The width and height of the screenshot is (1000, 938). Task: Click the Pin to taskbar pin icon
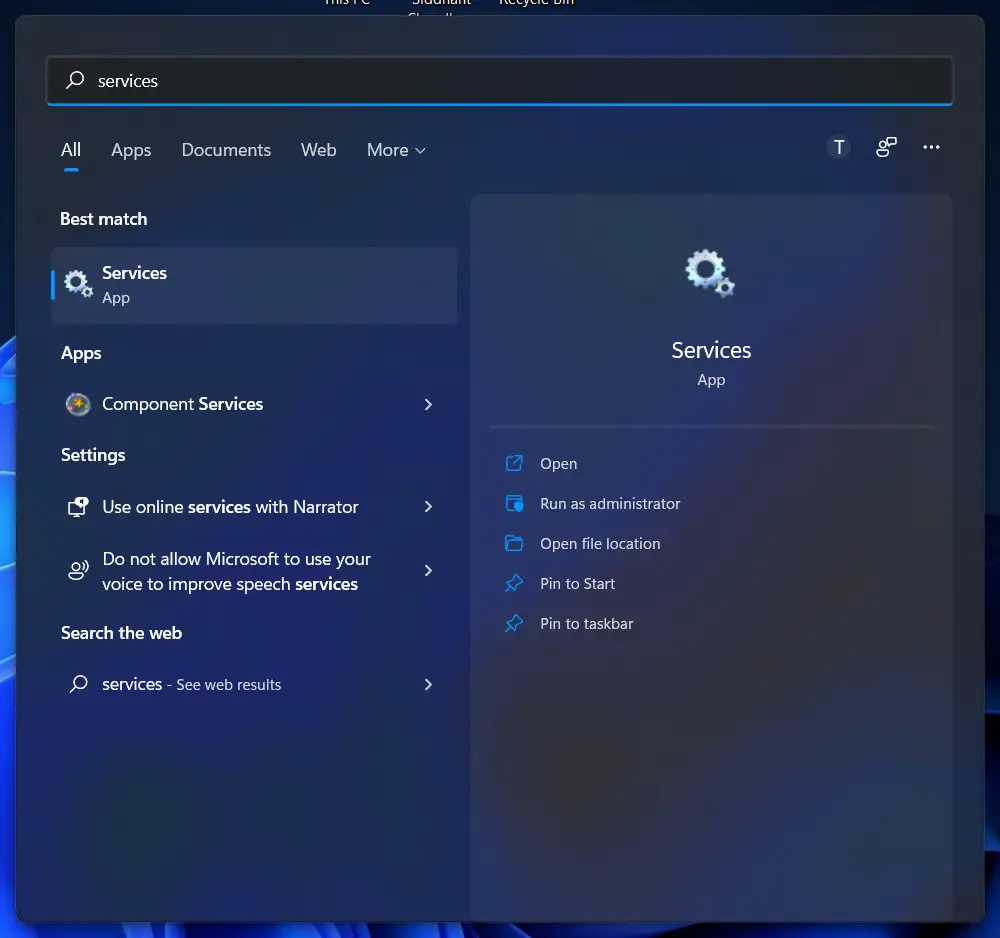coord(514,623)
